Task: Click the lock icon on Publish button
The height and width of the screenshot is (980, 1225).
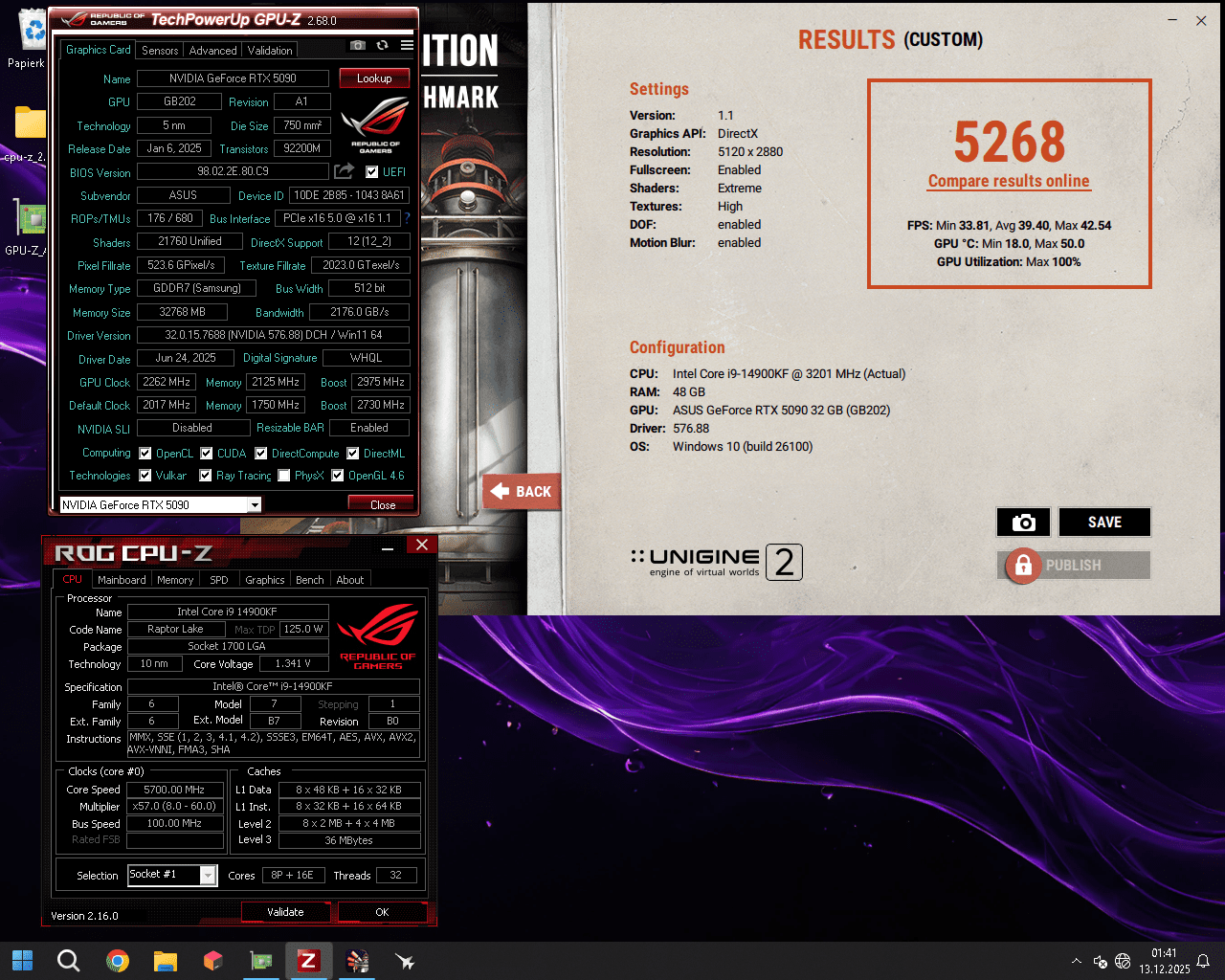Action: point(1023,566)
